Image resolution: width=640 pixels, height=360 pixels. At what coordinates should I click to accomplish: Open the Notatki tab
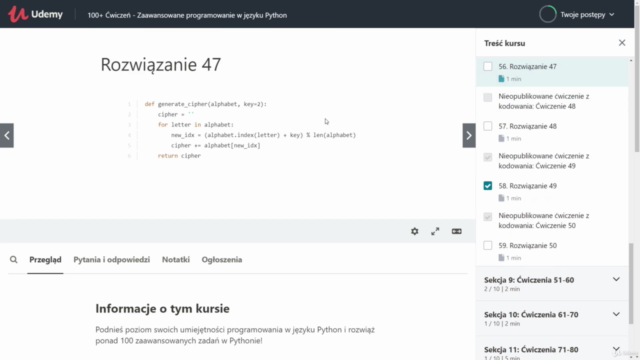coord(176,260)
